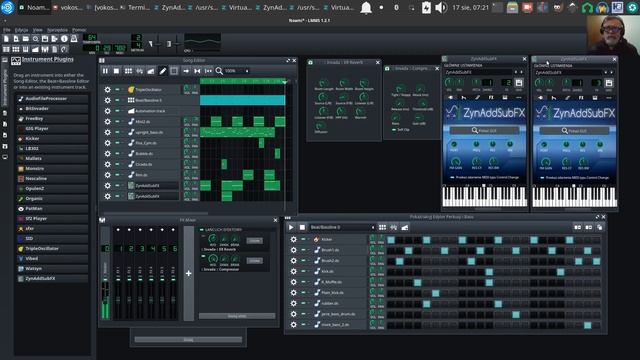The height and width of the screenshot is (360, 640).
Task: Mute the upright_bass.ds track
Action: point(117,132)
